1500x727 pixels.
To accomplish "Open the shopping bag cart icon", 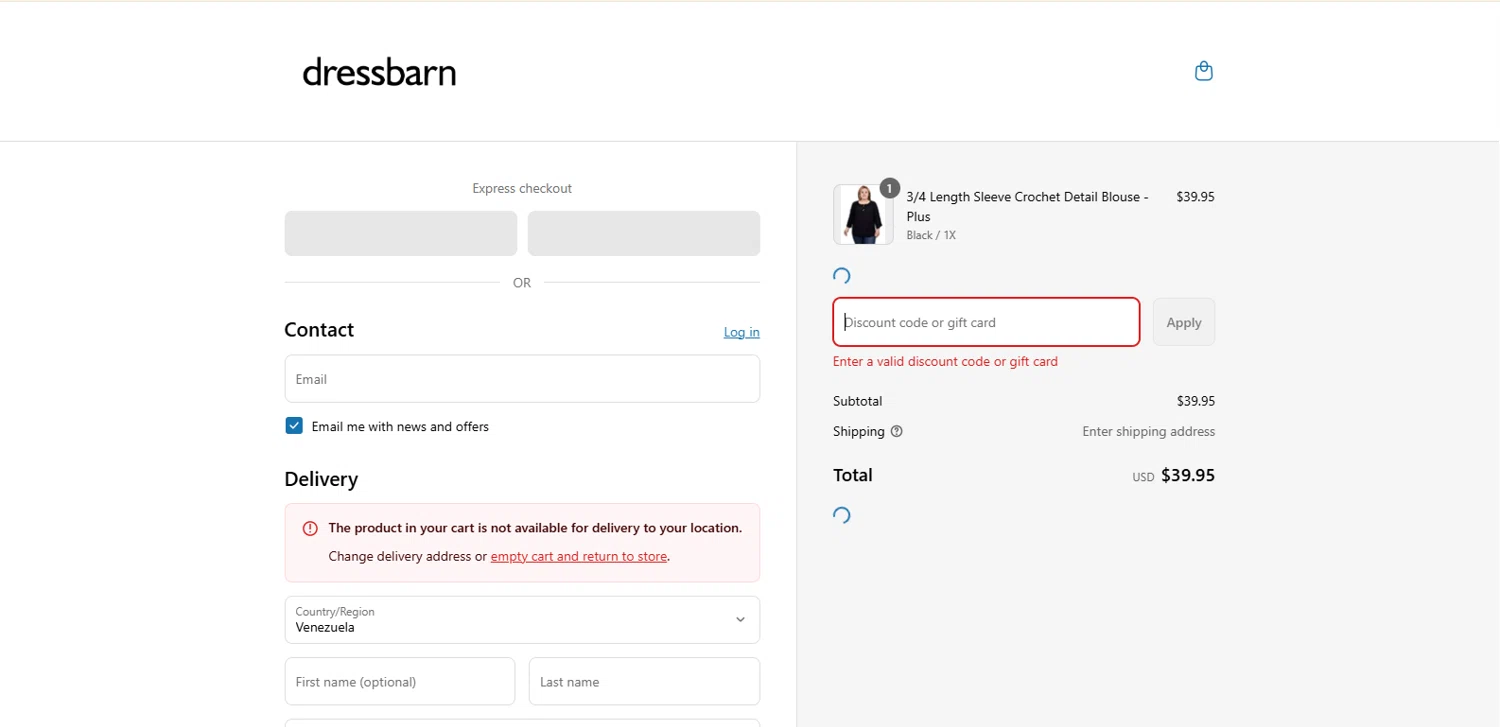I will pyautogui.click(x=1204, y=71).
